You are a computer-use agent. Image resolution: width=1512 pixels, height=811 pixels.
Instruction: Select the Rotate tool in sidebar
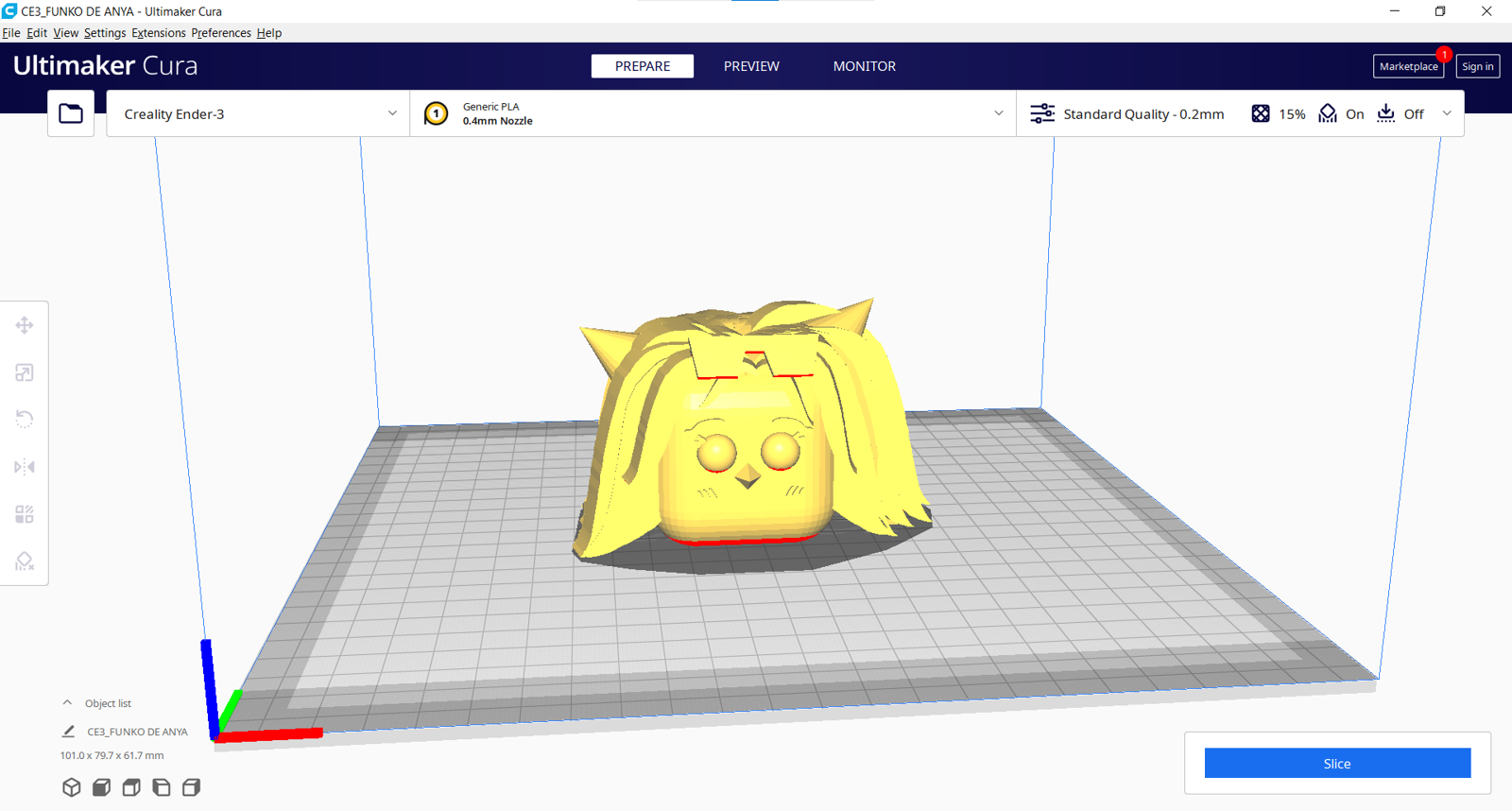pyautogui.click(x=25, y=420)
